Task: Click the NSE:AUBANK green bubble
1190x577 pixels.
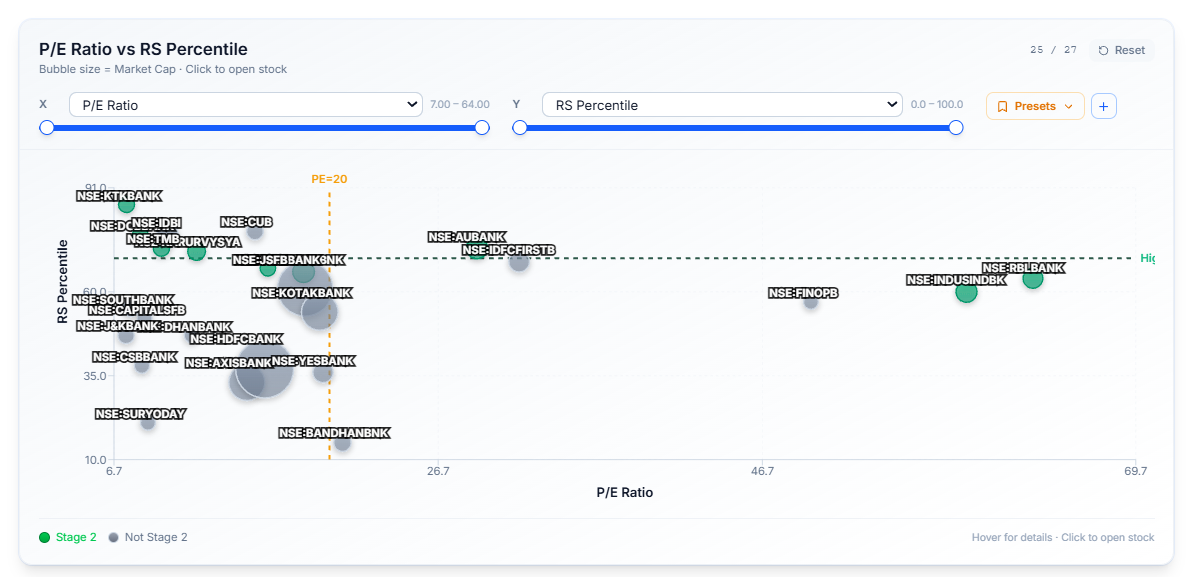Action: (477, 251)
